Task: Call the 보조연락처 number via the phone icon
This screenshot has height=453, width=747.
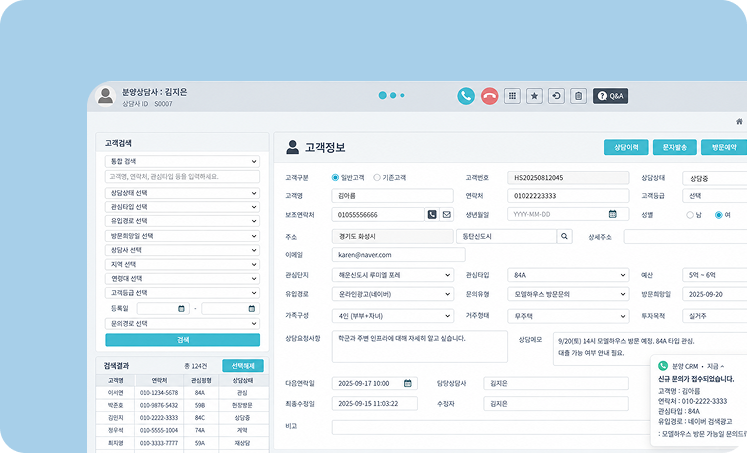Action: pyautogui.click(x=432, y=214)
